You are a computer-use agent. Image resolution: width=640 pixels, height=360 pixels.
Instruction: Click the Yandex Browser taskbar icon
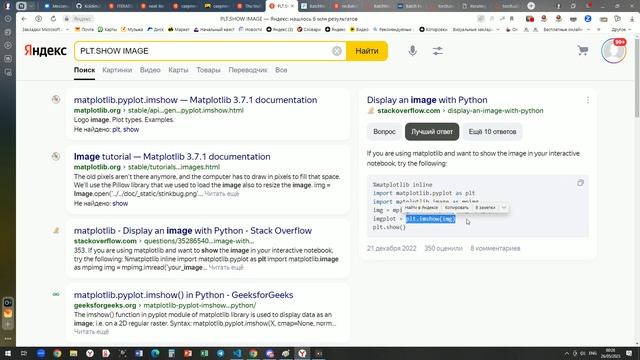pyautogui.click(x=302, y=353)
